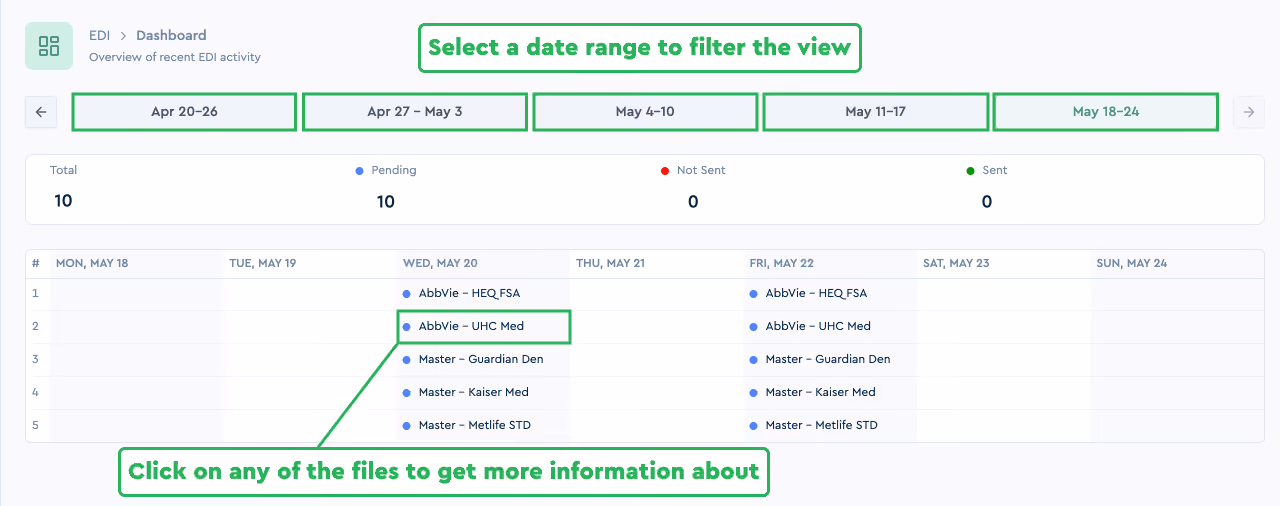
Task: Click the Dashboard breadcrumb item
Action: 171,36
